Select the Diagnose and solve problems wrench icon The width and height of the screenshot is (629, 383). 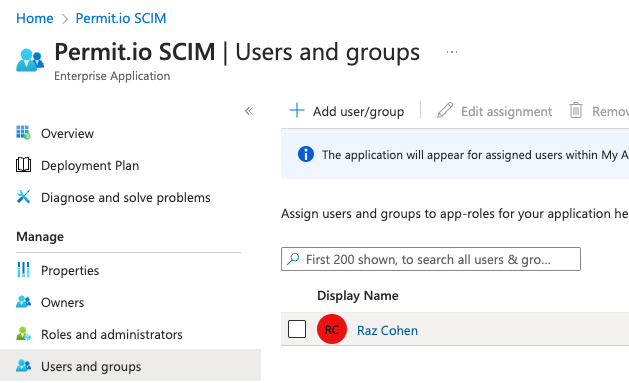pyautogui.click(x=23, y=197)
